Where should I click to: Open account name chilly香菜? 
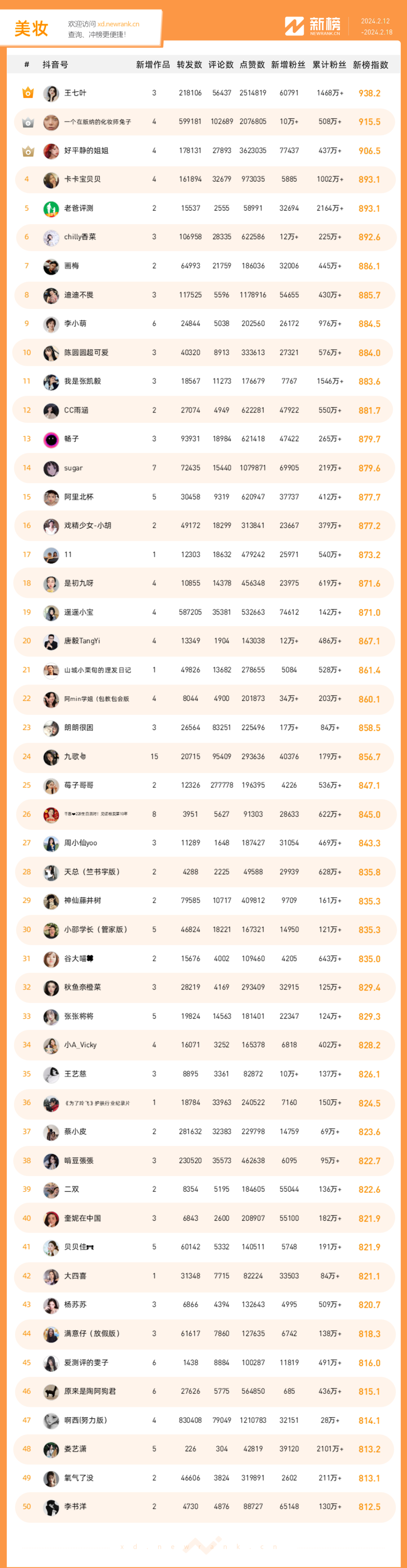(x=80, y=237)
